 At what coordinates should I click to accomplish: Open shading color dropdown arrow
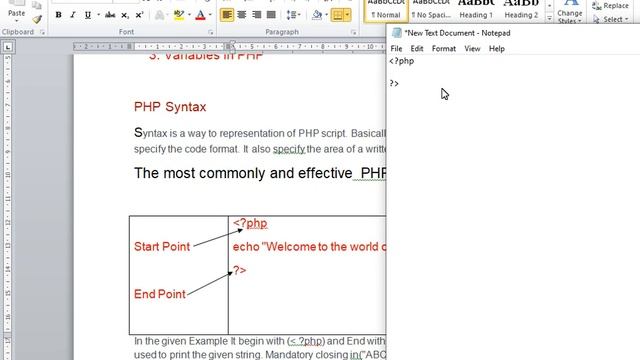pos(327,15)
